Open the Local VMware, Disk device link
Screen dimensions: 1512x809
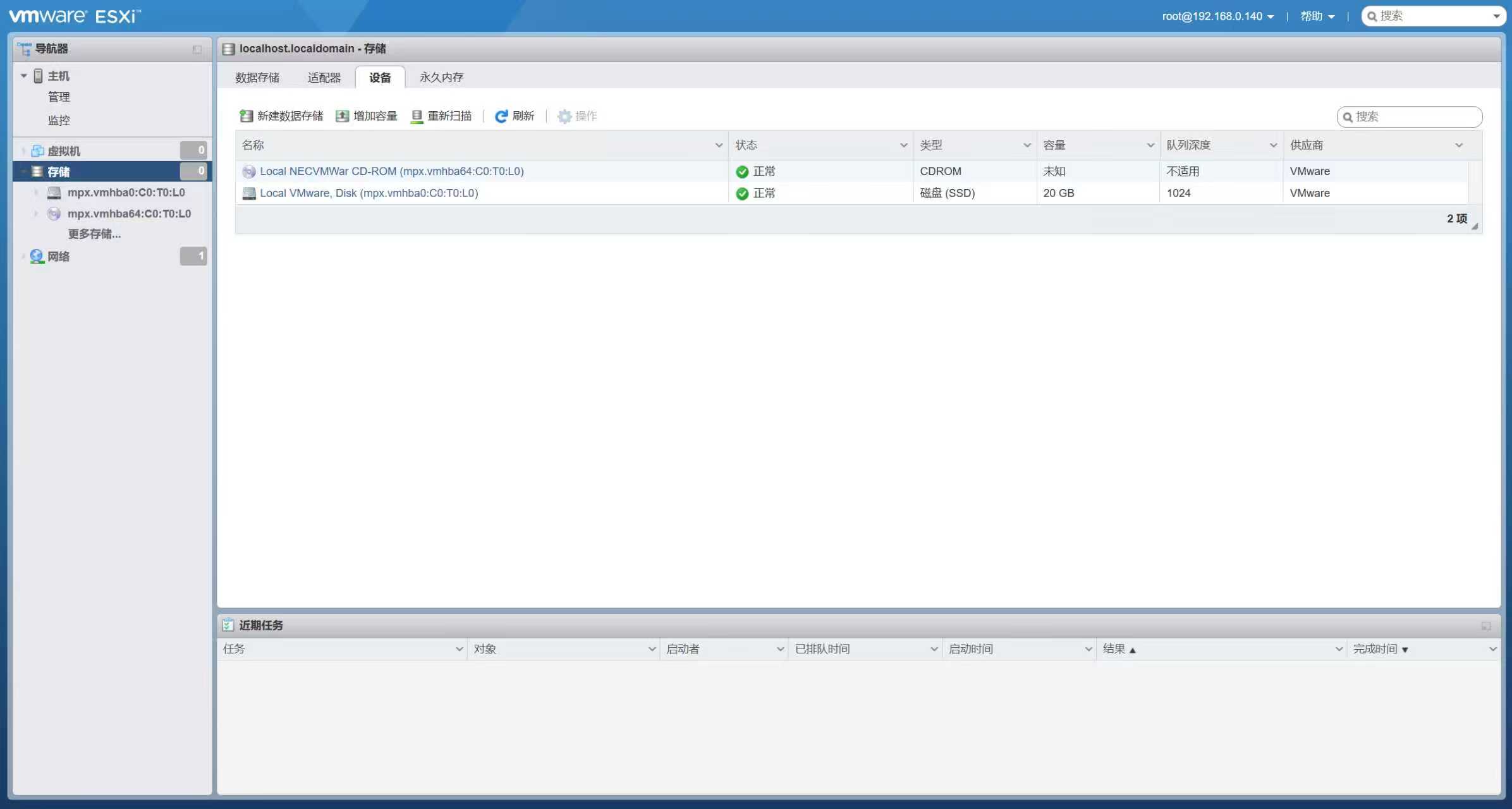[x=369, y=193]
